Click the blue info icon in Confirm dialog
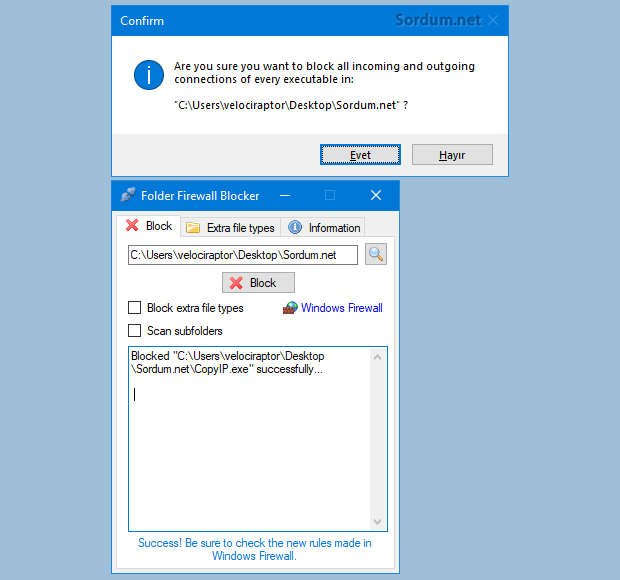Viewport: 620px width, 580px height. (x=149, y=75)
